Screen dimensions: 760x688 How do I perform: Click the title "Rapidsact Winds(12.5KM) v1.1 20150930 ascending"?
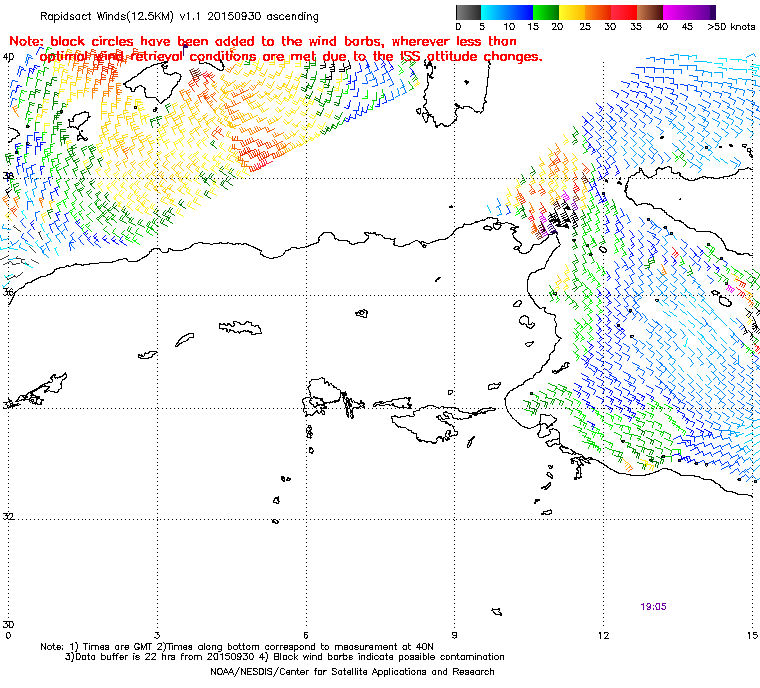(179, 16)
